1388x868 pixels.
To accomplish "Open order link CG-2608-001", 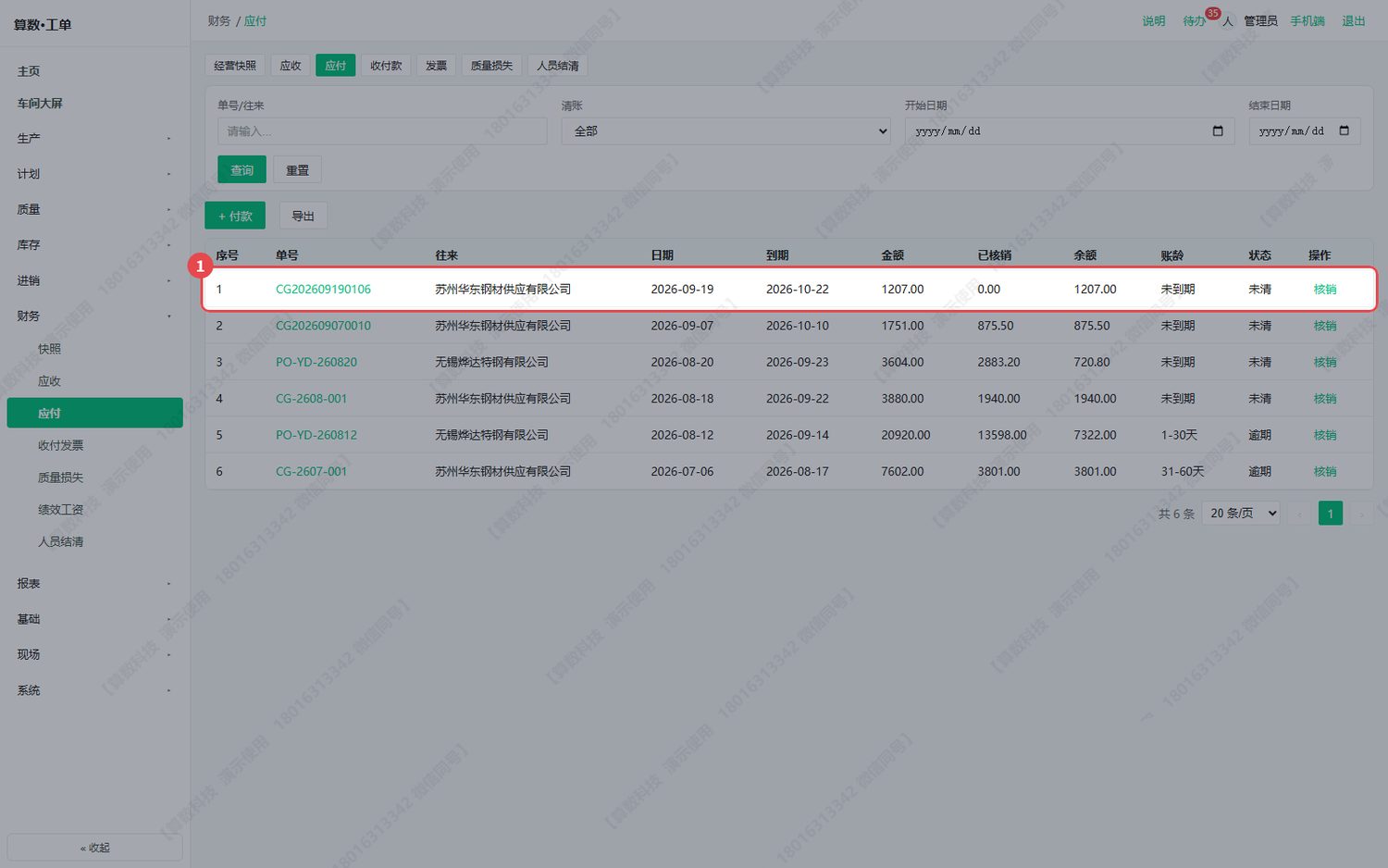I will [x=311, y=399].
